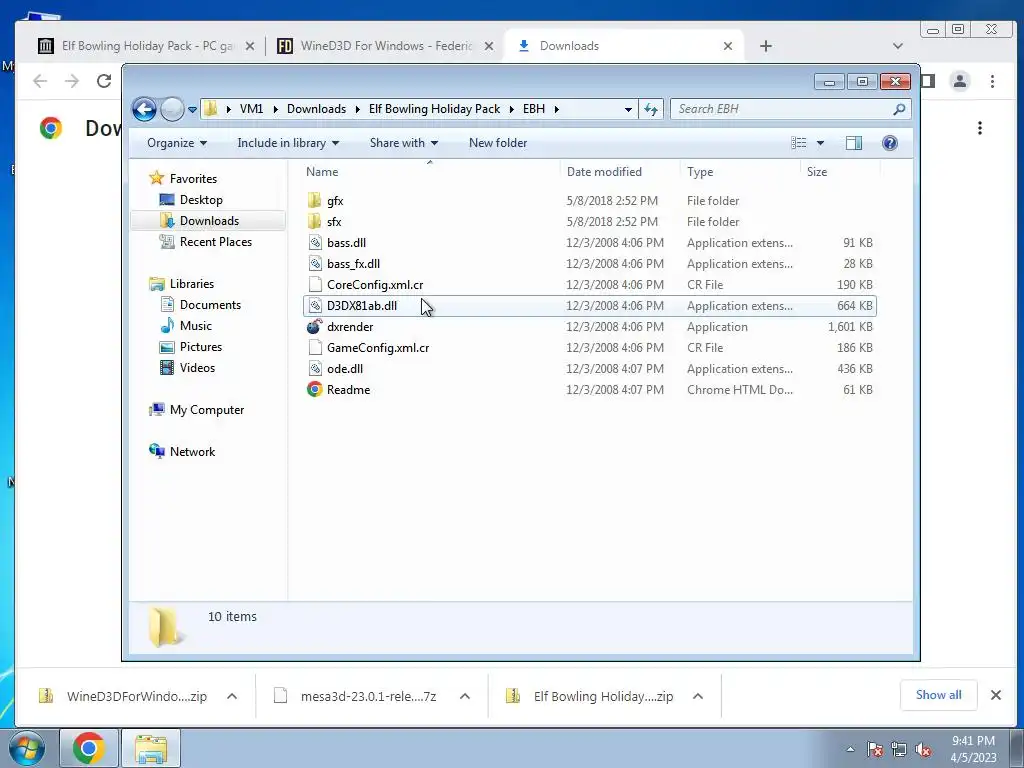
Task: Select the sfx folder icon
Action: point(315,221)
